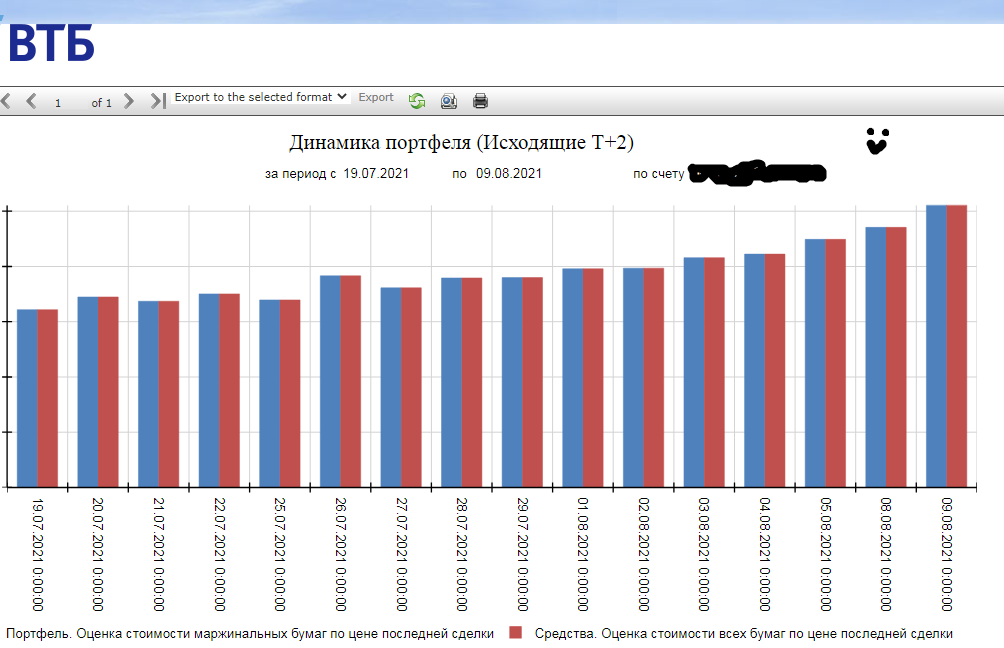This screenshot has width=1004, height=648.
Task: Click the 05.08.2021 date axis label
Action: pos(825,554)
